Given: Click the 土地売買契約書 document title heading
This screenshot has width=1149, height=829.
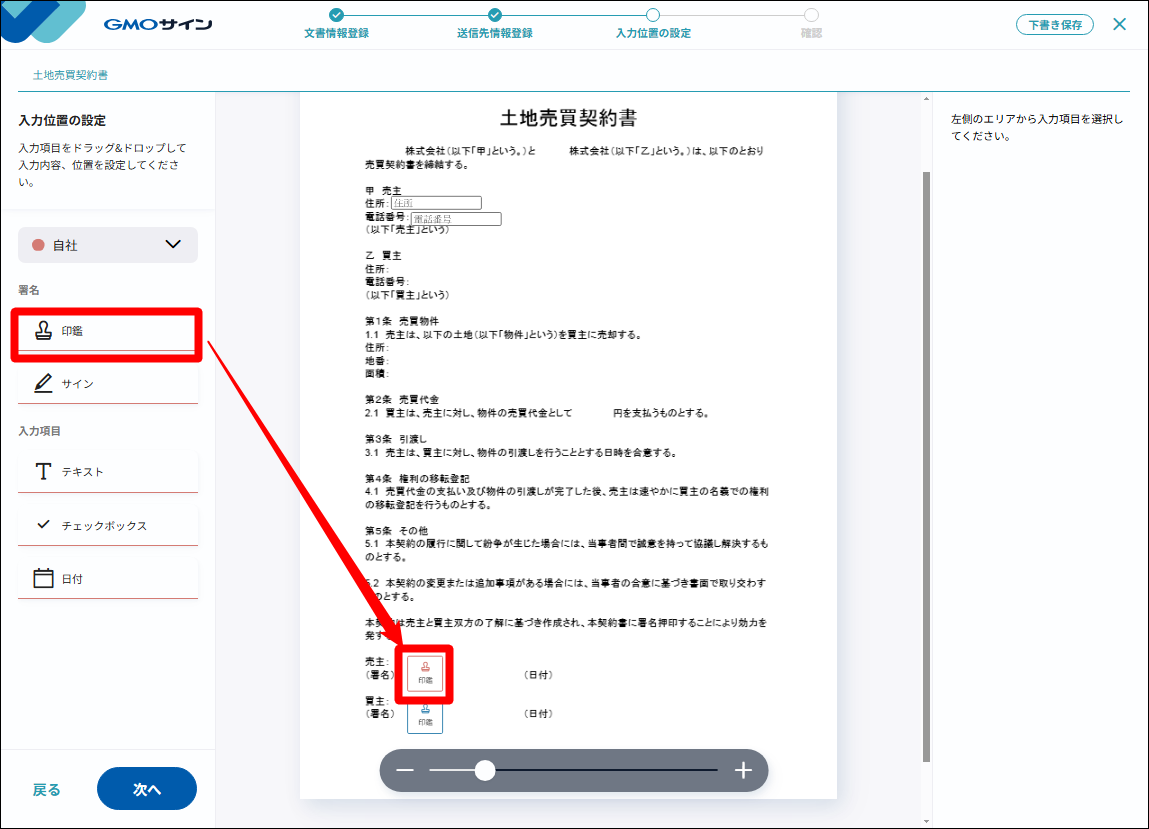Looking at the screenshot, I should pos(569,118).
